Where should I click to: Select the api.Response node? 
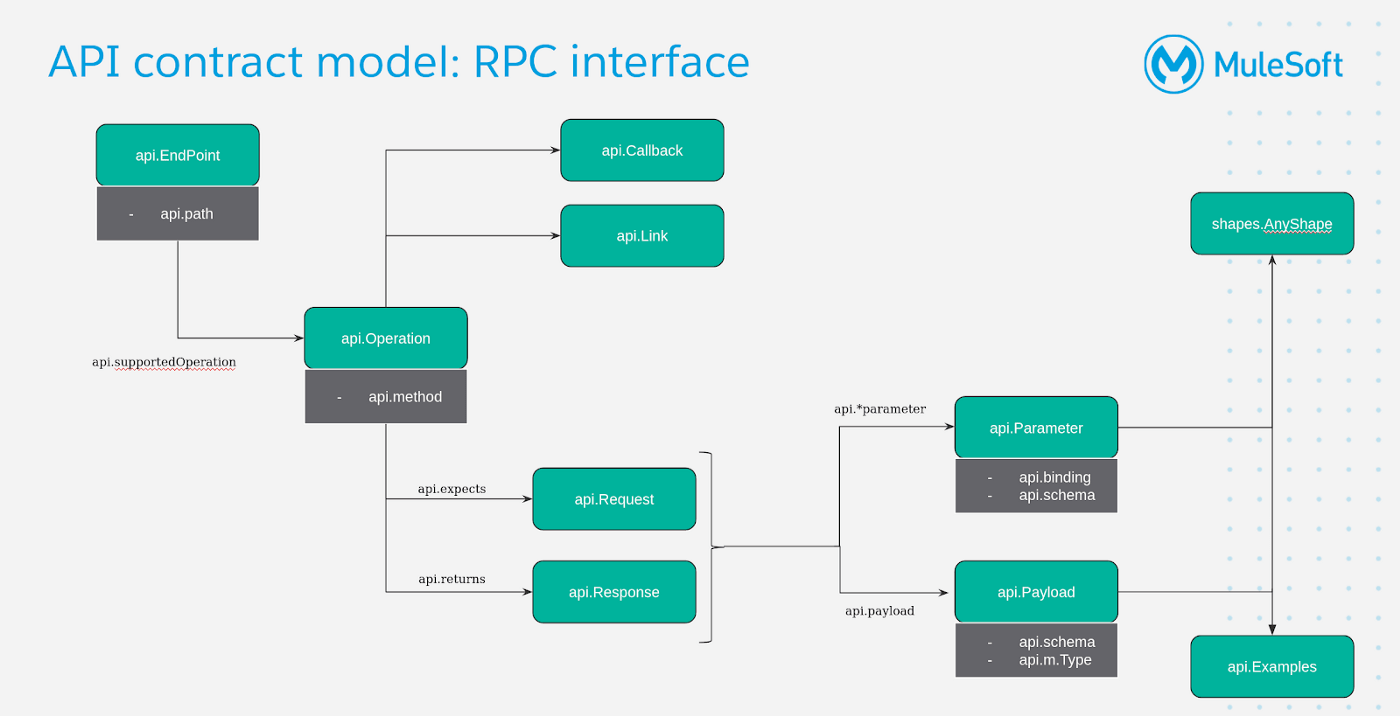613,592
